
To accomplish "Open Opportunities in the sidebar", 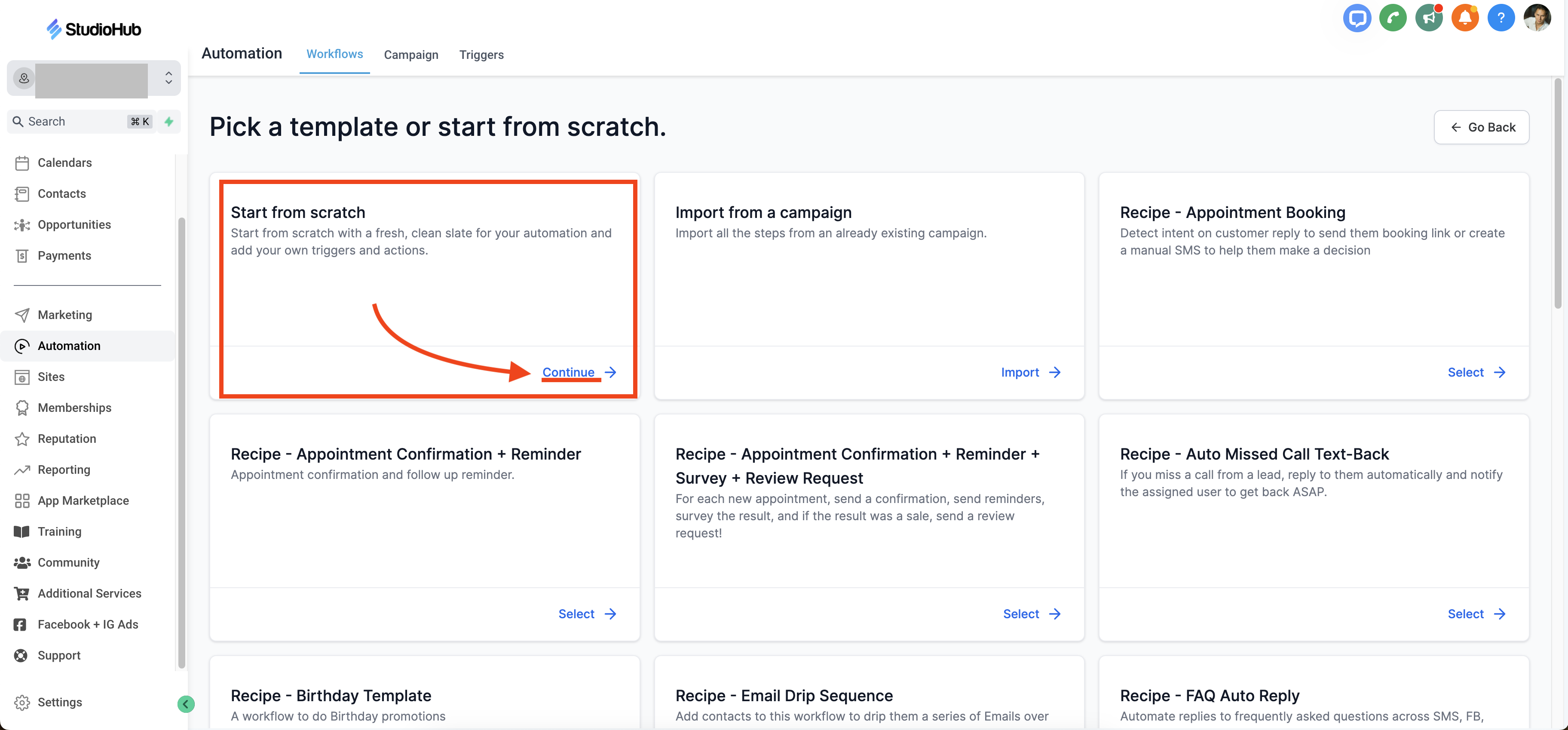I will pos(73,225).
